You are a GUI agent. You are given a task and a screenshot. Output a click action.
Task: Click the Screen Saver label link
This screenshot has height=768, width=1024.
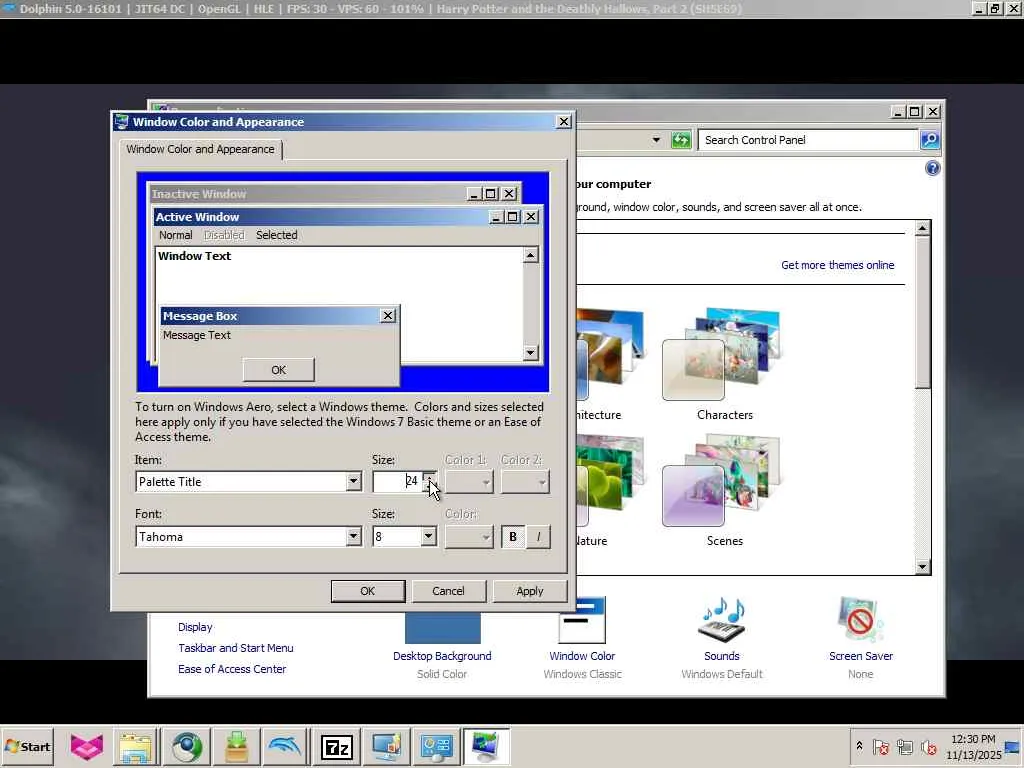861,656
